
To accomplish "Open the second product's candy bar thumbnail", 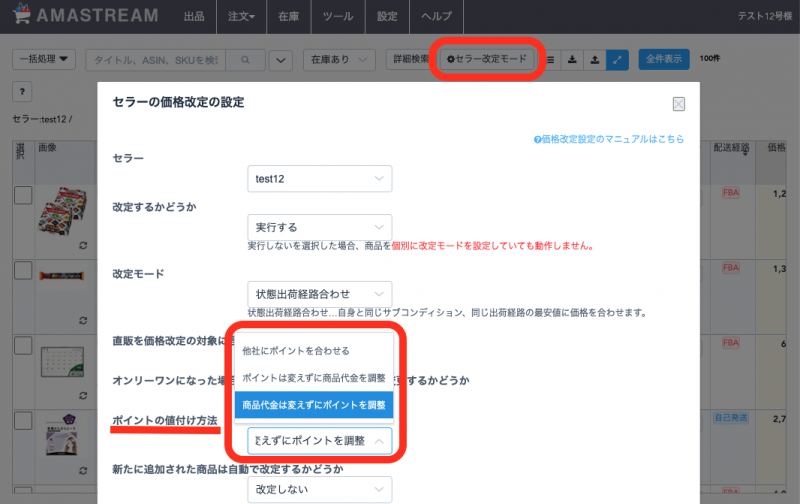I will click(x=62, y=276).
